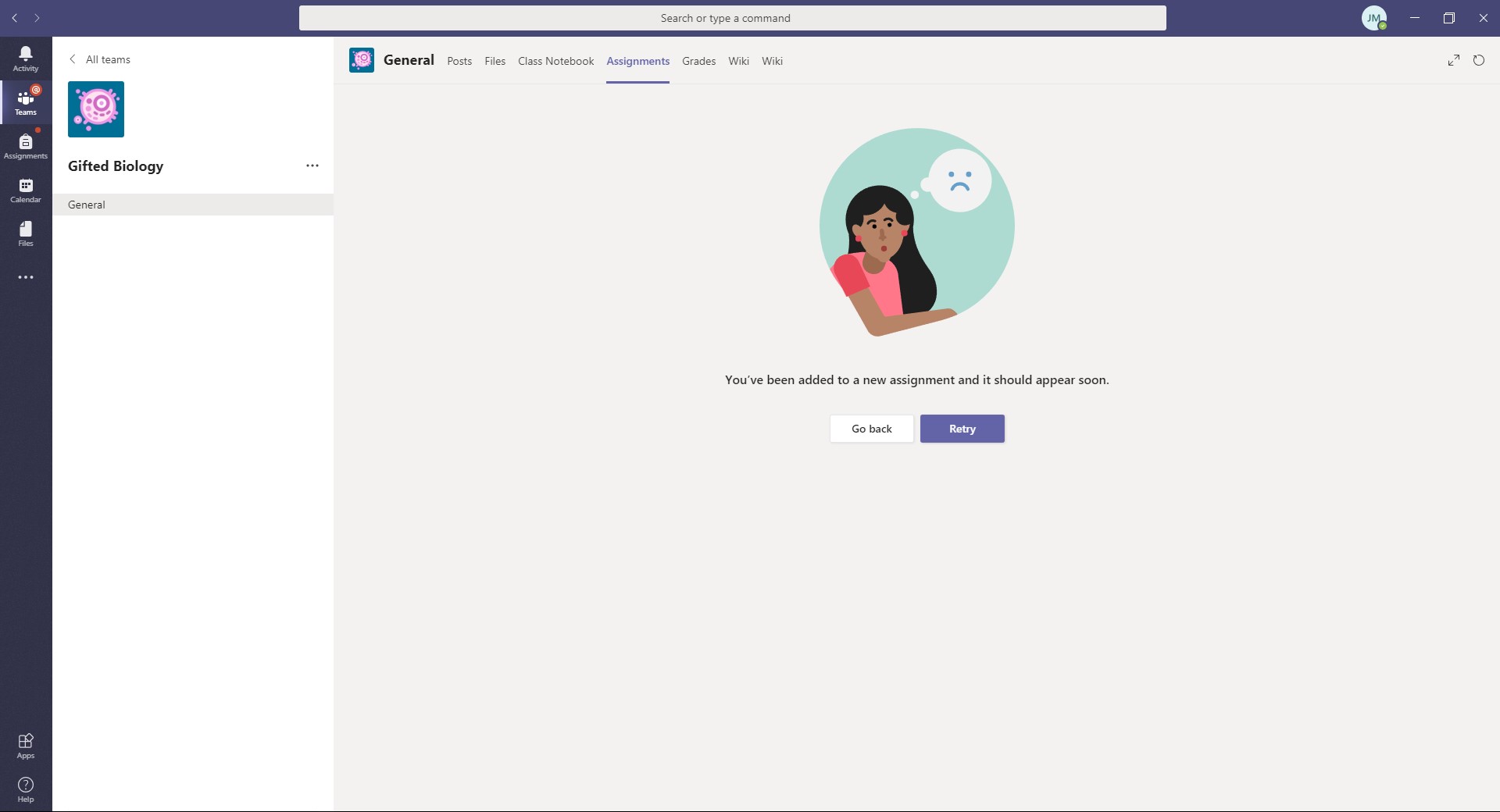Viewport: 1500px width, 812px height.
Task: Open Help
Action: (26, 789)
